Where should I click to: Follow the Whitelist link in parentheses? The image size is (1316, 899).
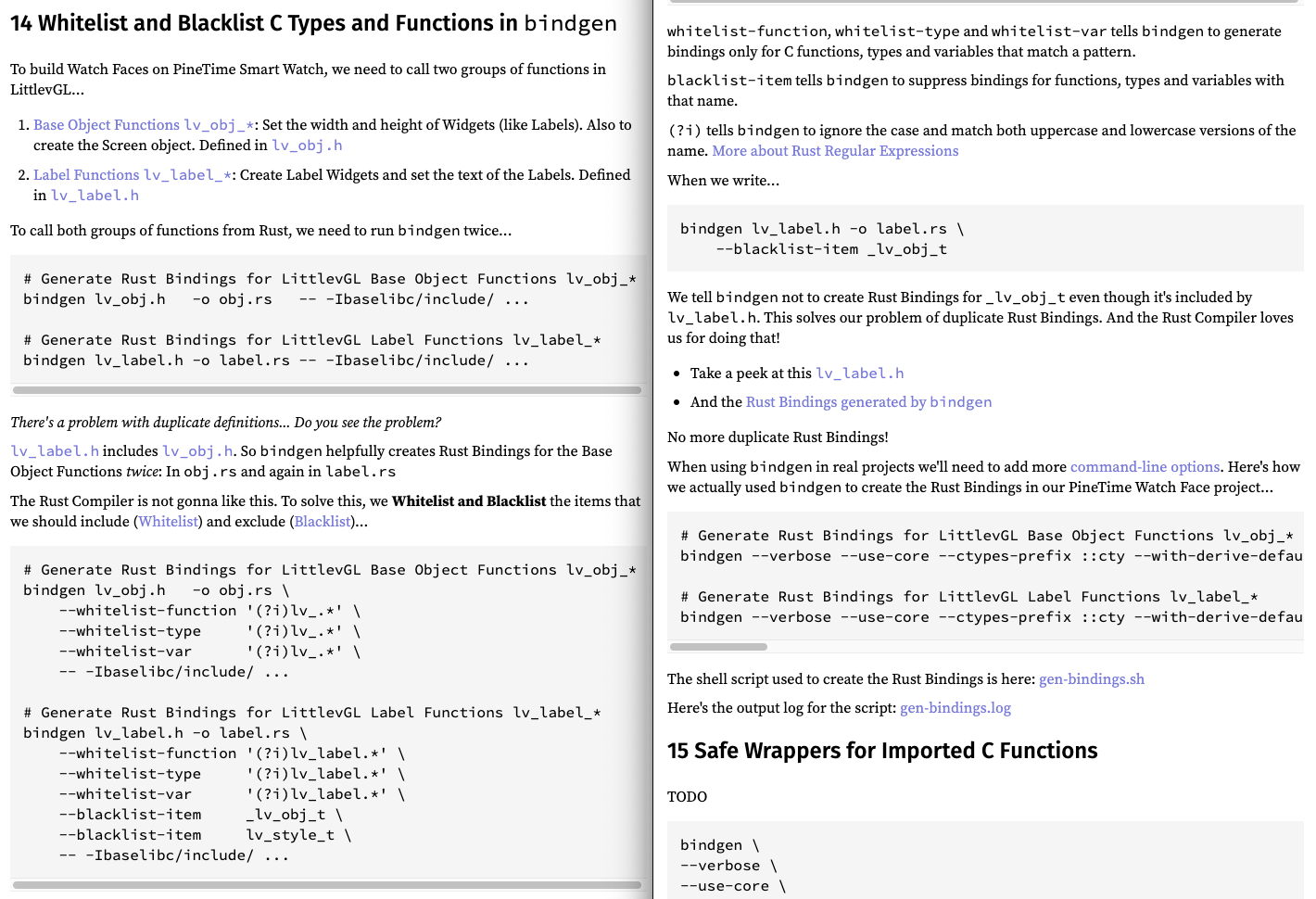(169, 522)
